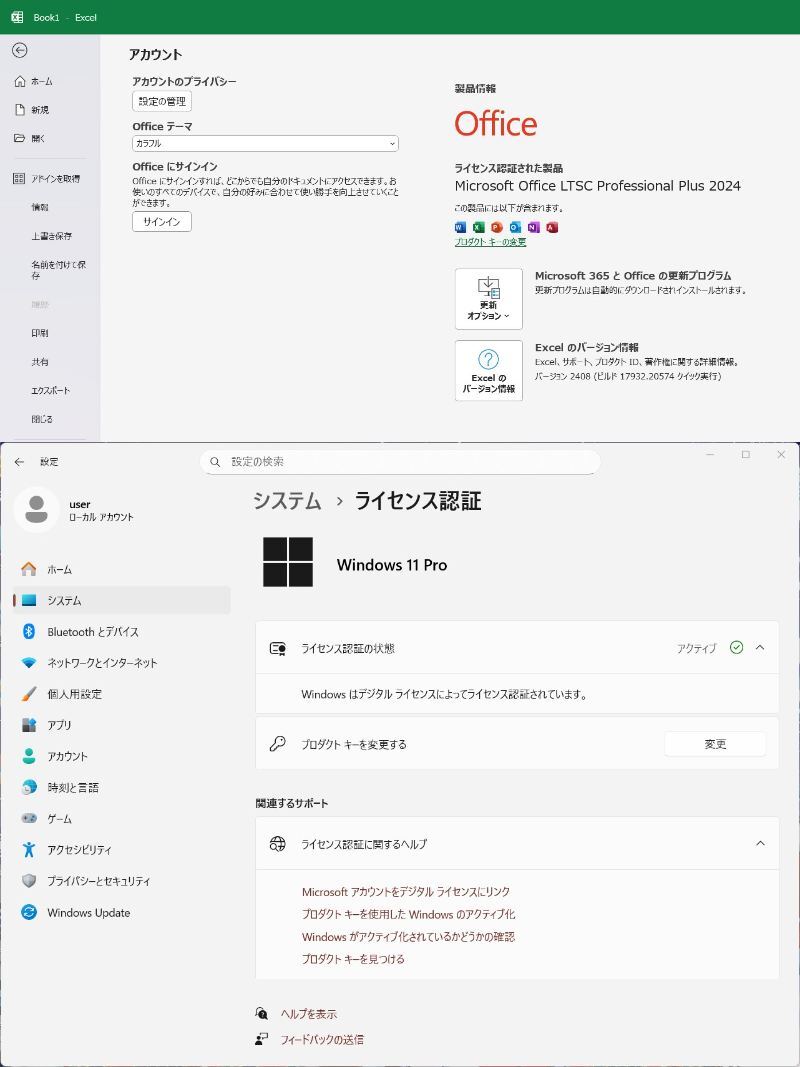The image size is (800, 1067).
Task: Click the search magnifier icon in Settings
Action: pyautogui.click(x=215, y=462)
